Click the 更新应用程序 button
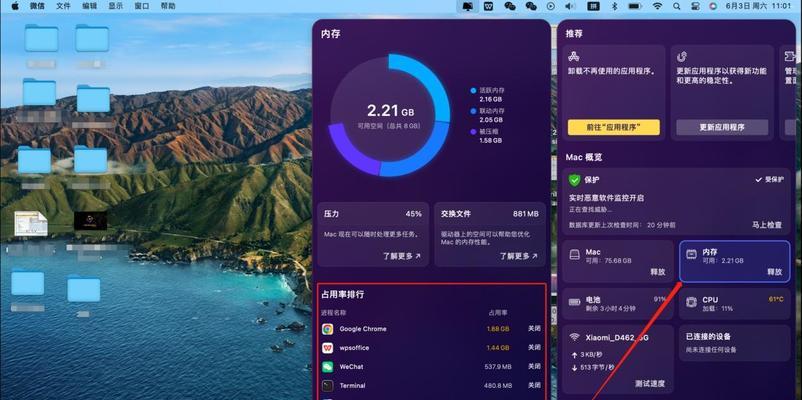The height and width of the screenshot is (400, 802). 722,127
